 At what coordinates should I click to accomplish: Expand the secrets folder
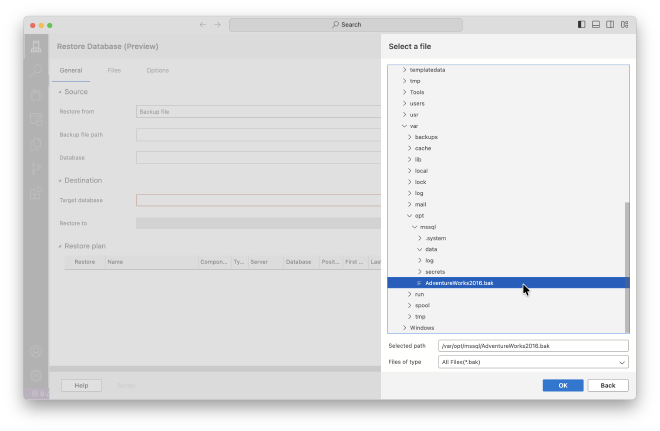pyautogui.click(x=419, y=272)
